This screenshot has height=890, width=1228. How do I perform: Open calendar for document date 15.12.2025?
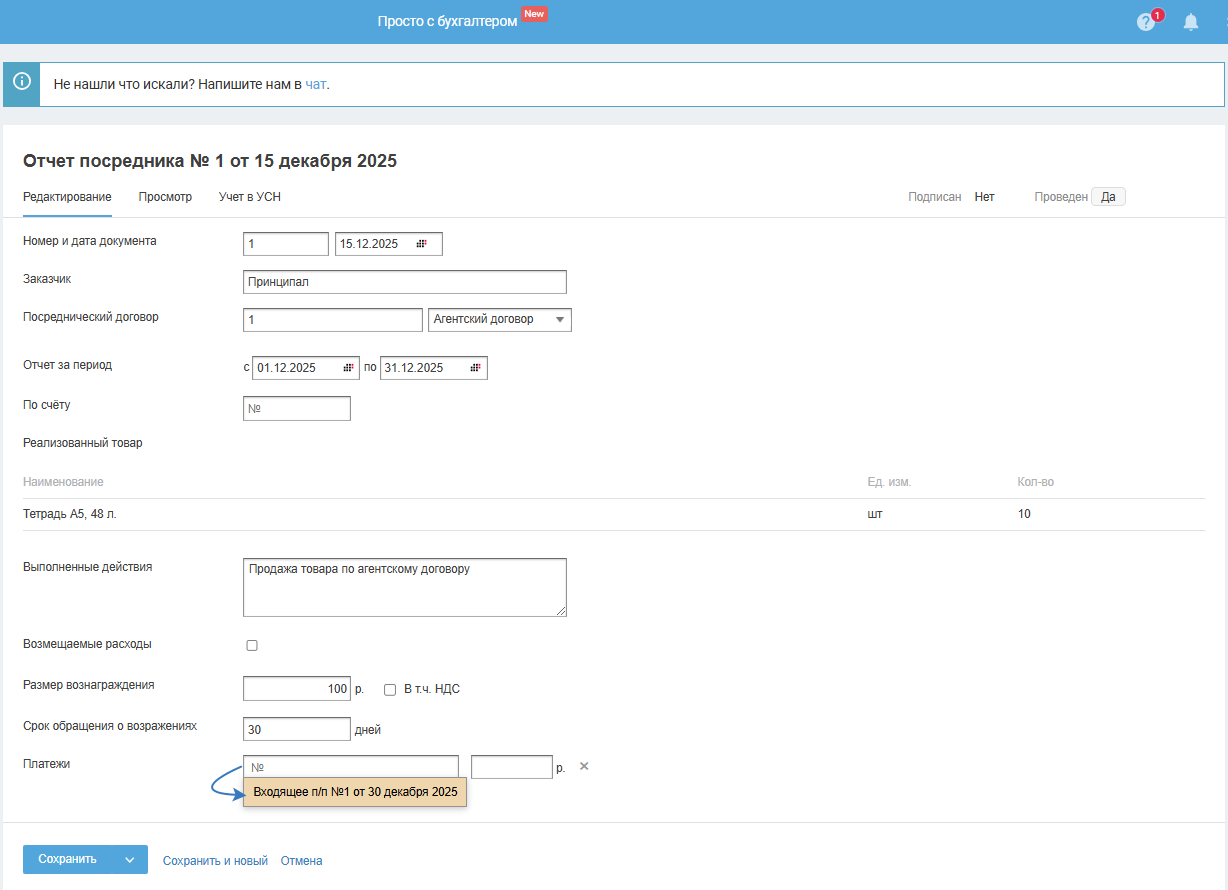422,244
